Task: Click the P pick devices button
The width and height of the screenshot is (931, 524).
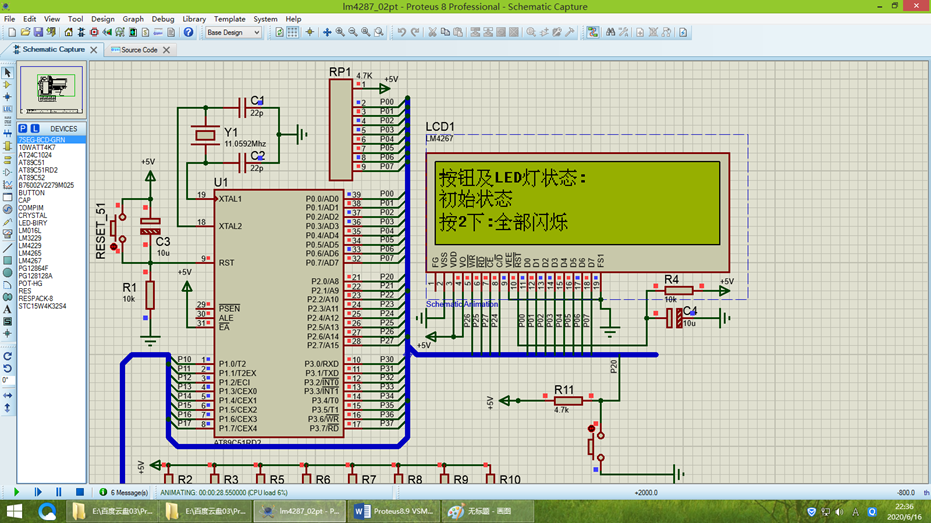Action: pyautogui.click(x=23, y=128)
